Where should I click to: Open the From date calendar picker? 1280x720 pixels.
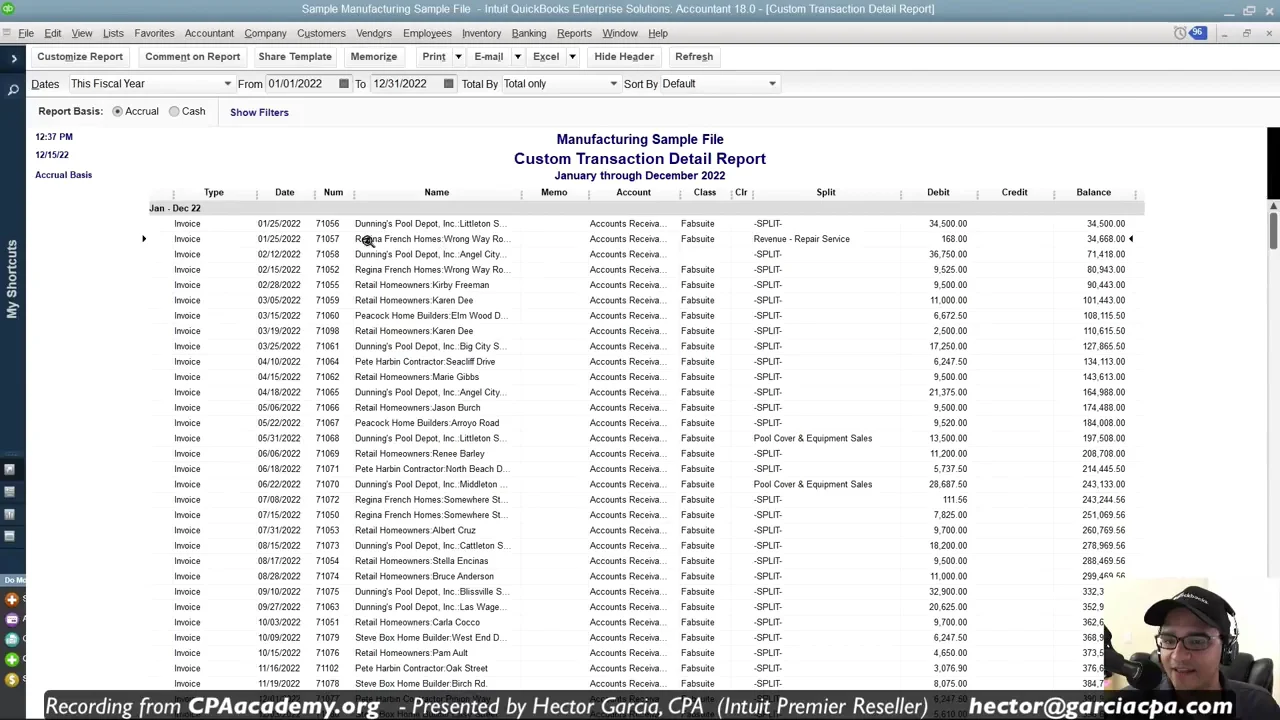[344, 84]
